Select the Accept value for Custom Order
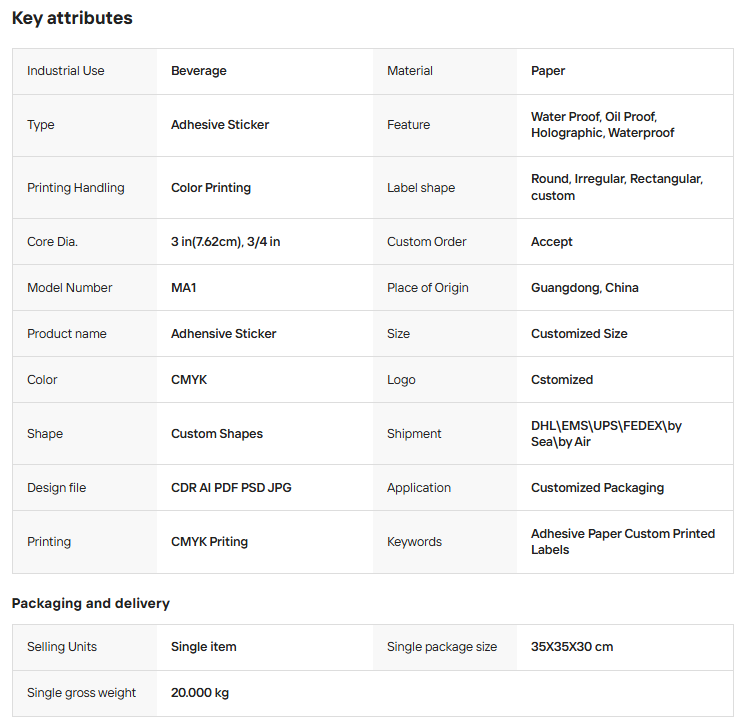The image size is (746, 727). click(x=552, y=242)
